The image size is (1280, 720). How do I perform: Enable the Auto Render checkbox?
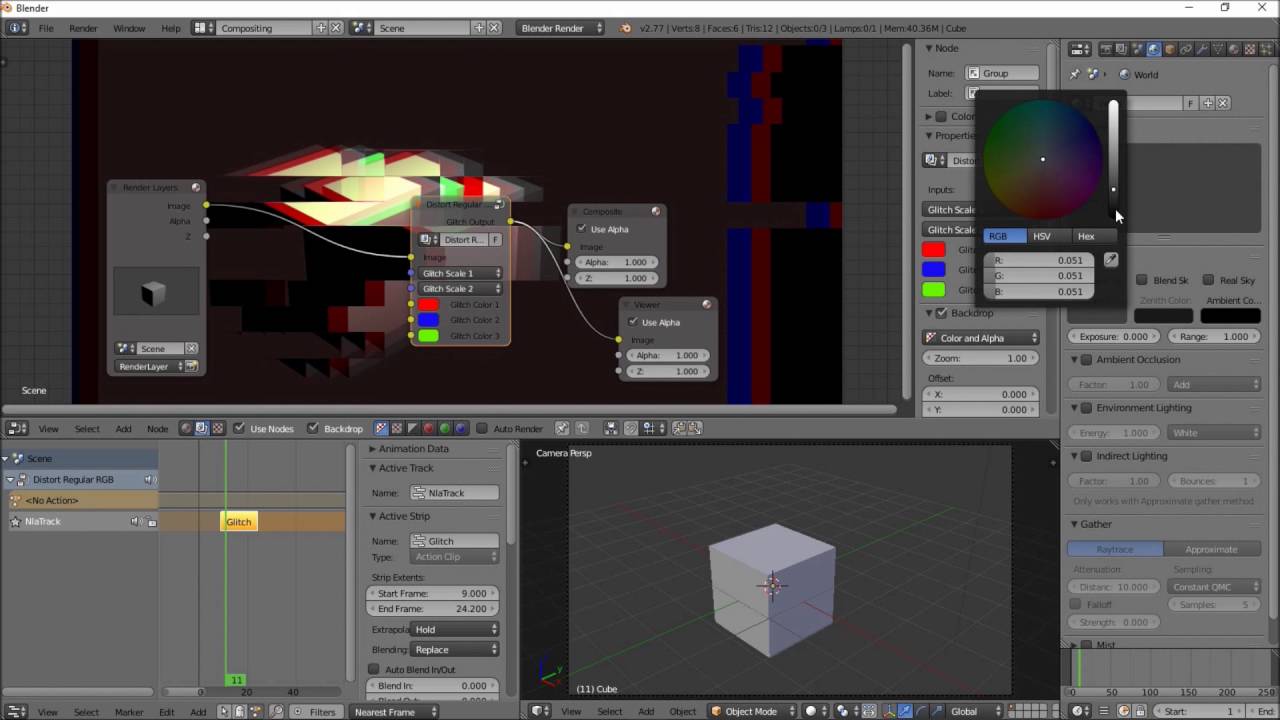(x=483, y=428)
